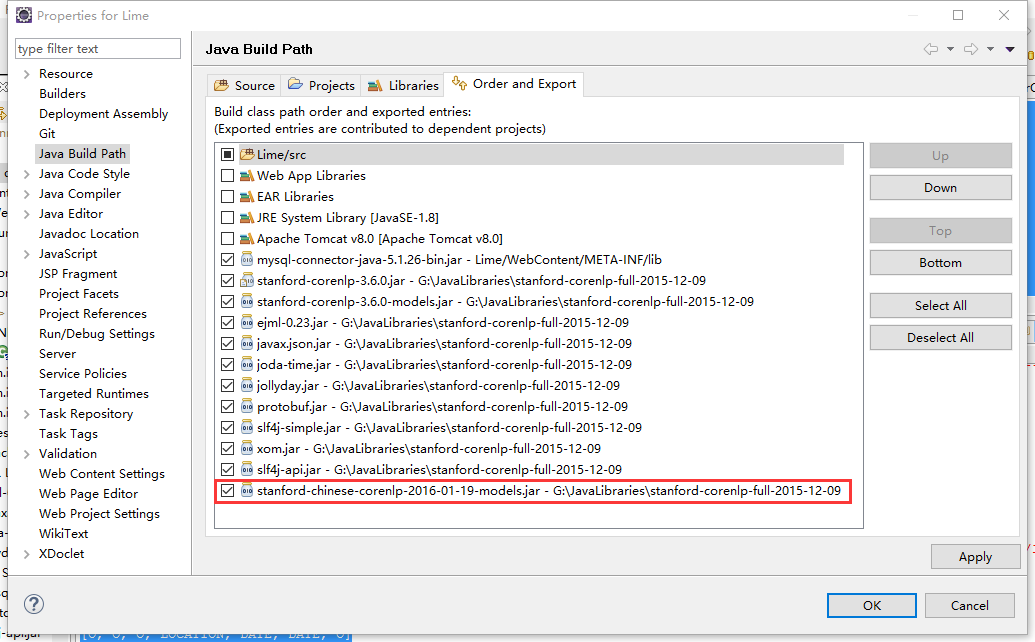Click the help question mark icon

(x=35, y=603)
